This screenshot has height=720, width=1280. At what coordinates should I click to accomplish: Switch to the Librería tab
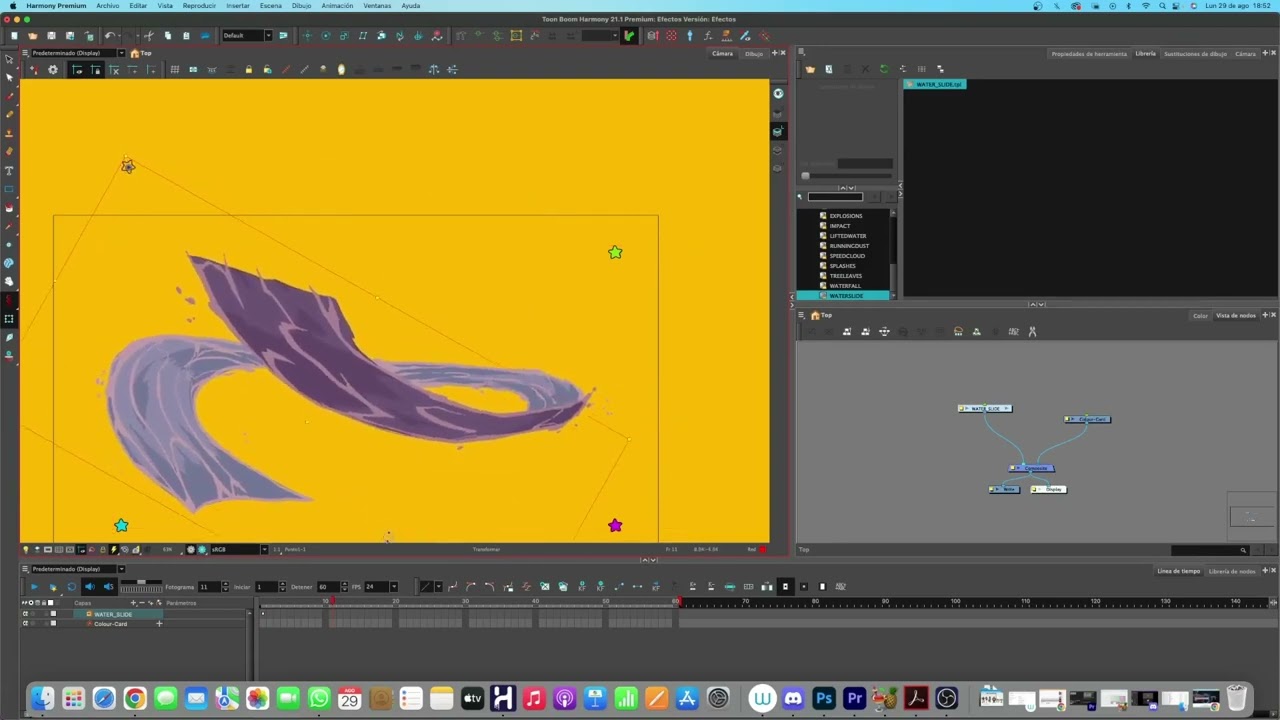pos(1146,53)
